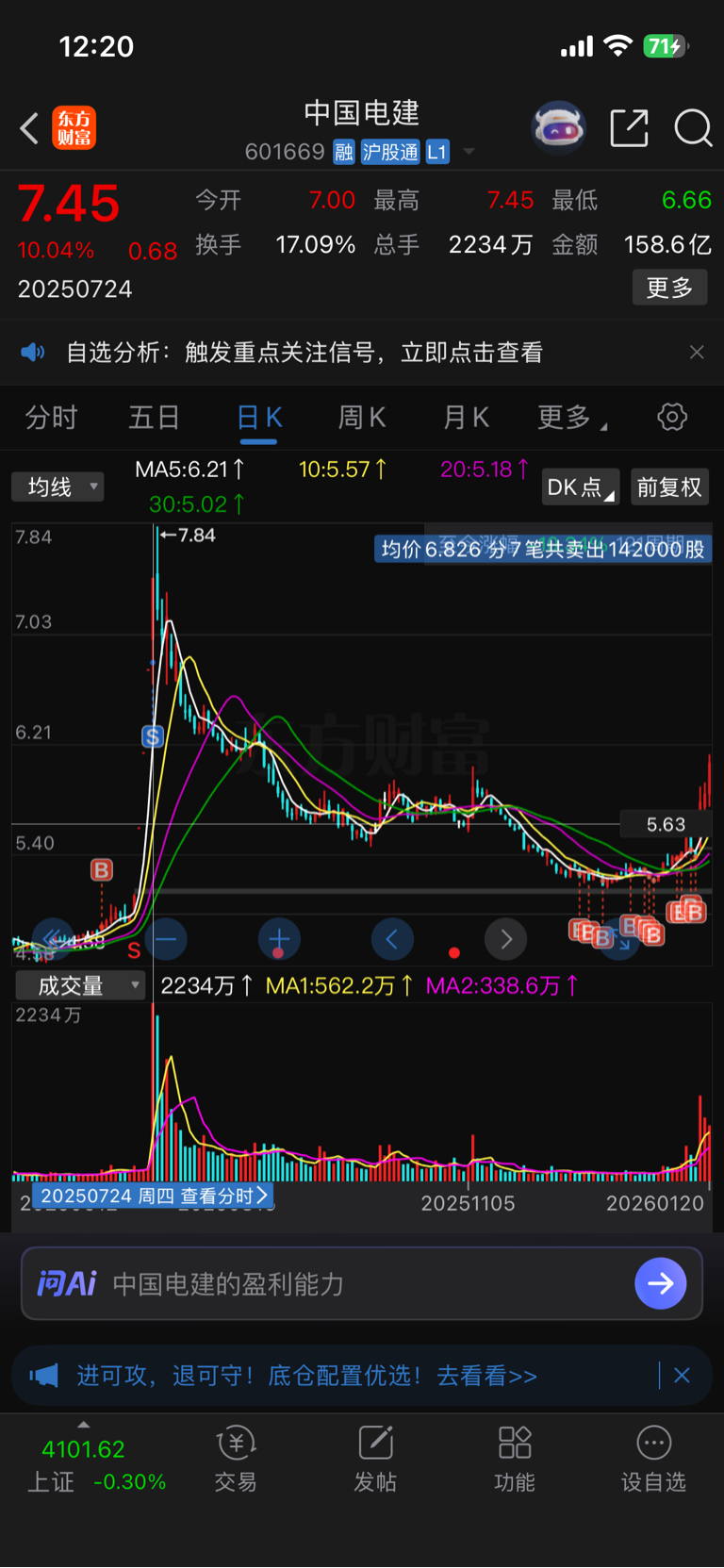Tap the 10:5.57 MA value
The width and height of the screenshot is (724, 1568).
click(342, 470)
